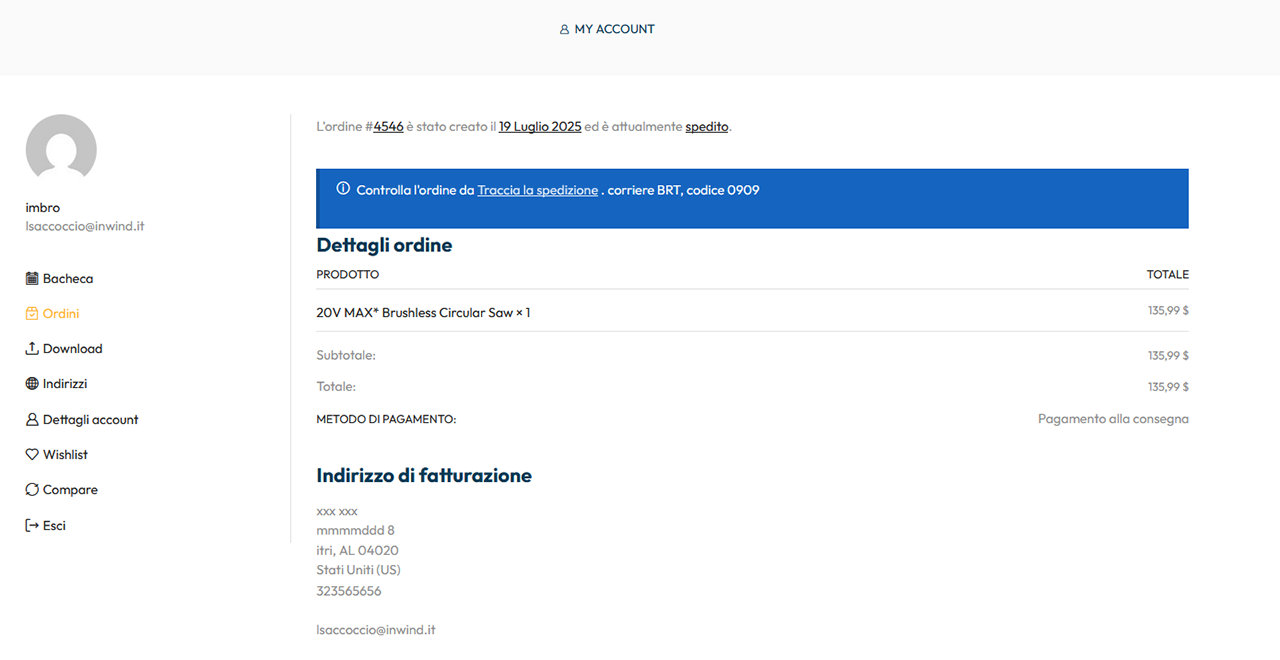Open the MY ACCOUNT header link
The height and width of the screenshot is (660, 1280).
[607, 30]
